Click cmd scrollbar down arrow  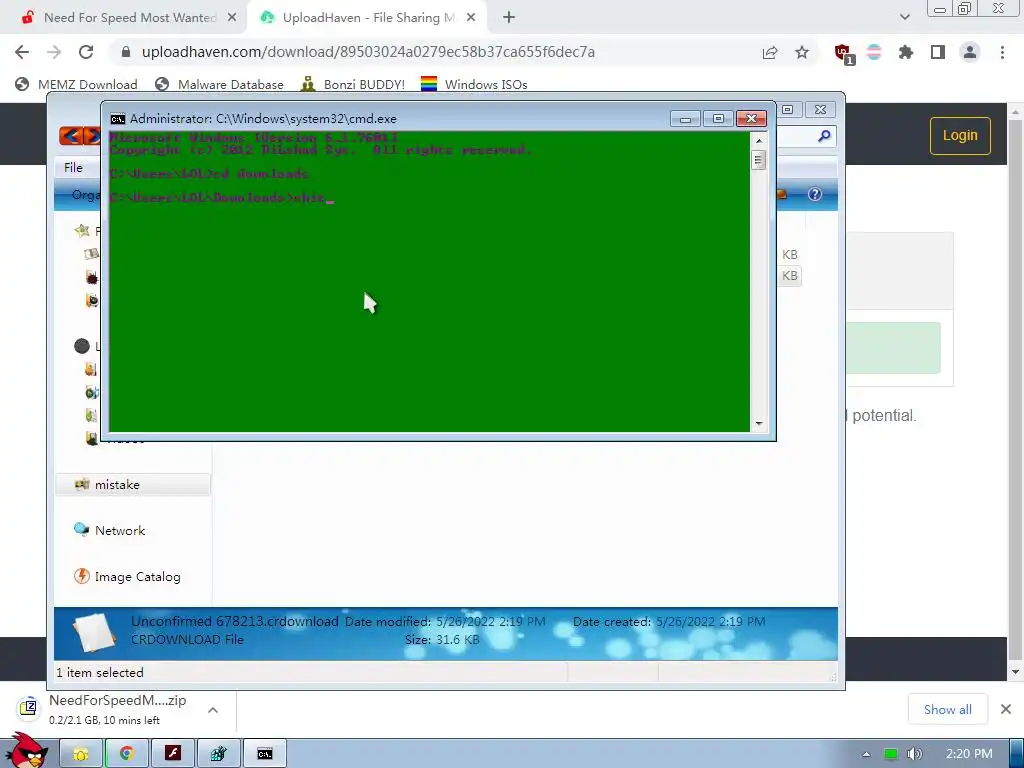point(759,424)
